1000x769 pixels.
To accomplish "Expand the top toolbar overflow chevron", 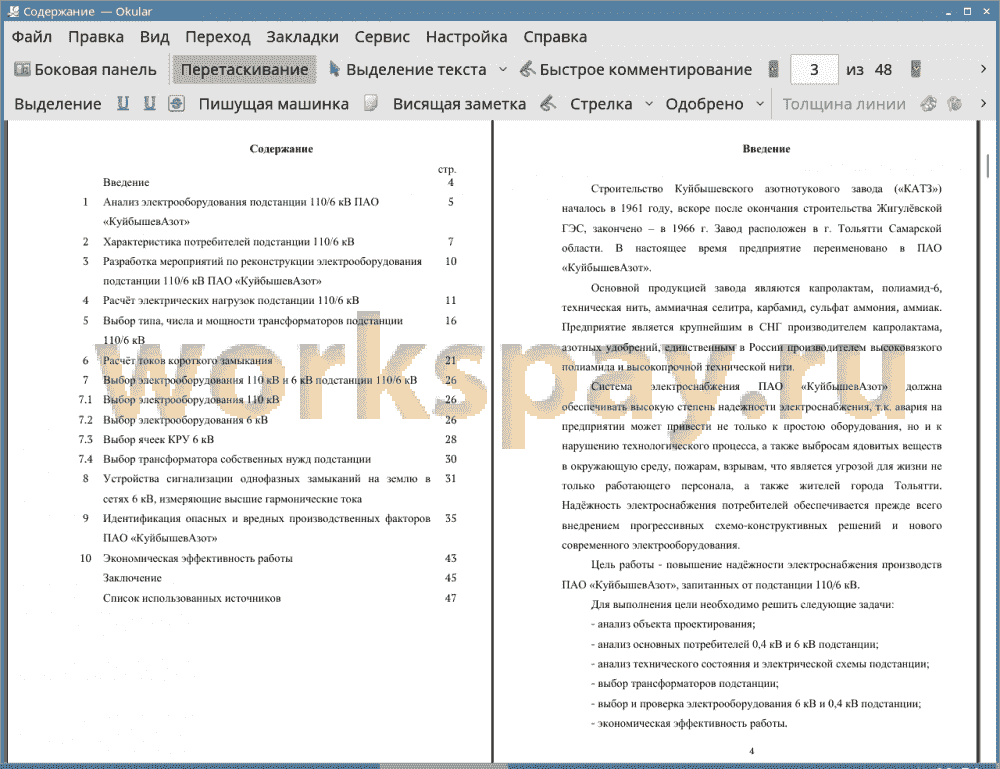I will [983, 69].
